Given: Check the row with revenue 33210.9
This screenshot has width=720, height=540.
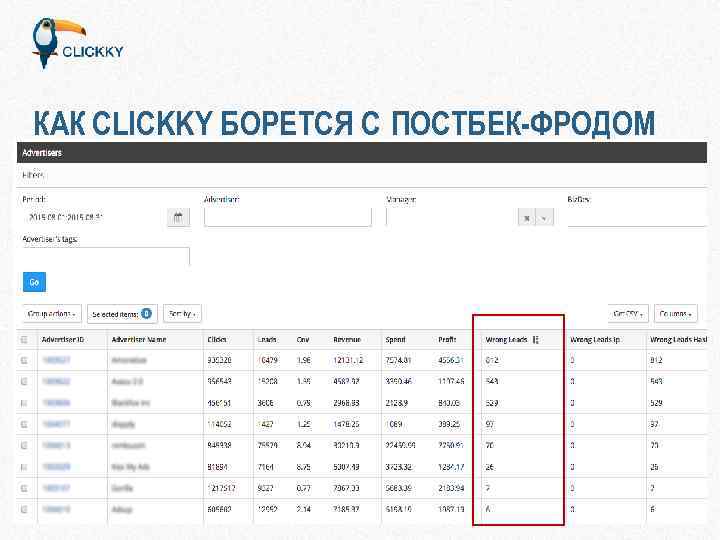Looking at the screenshot, I should click(x=24, y=445).
